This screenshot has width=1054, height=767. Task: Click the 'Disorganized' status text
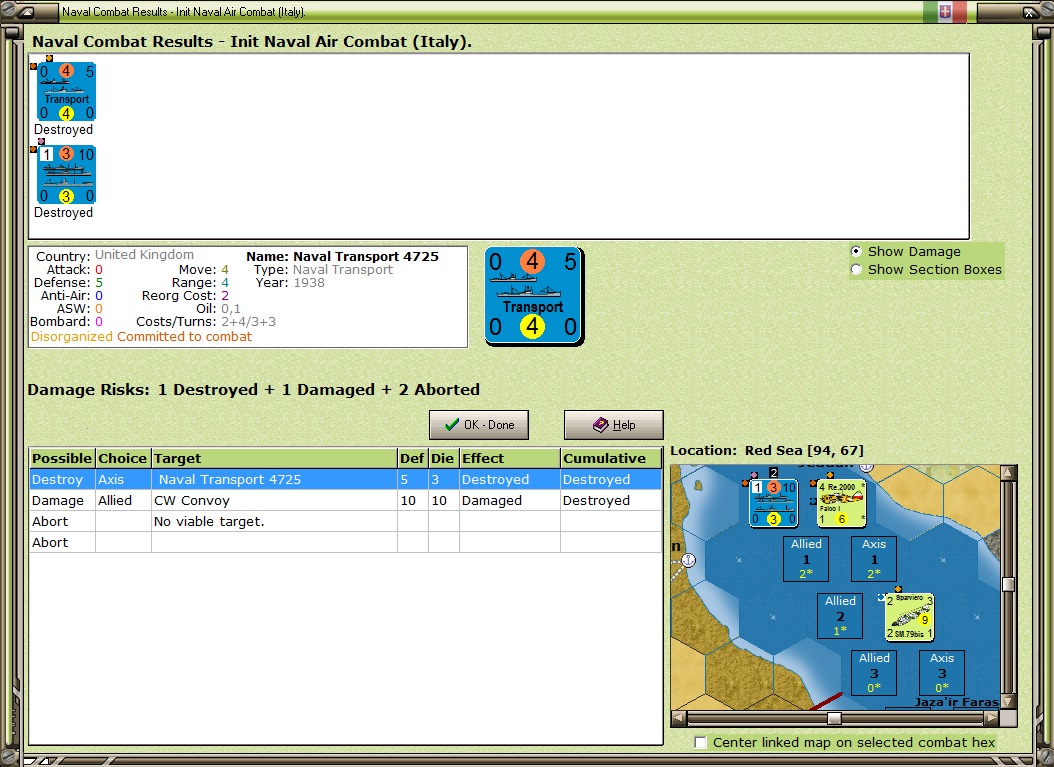coord(72,337)
